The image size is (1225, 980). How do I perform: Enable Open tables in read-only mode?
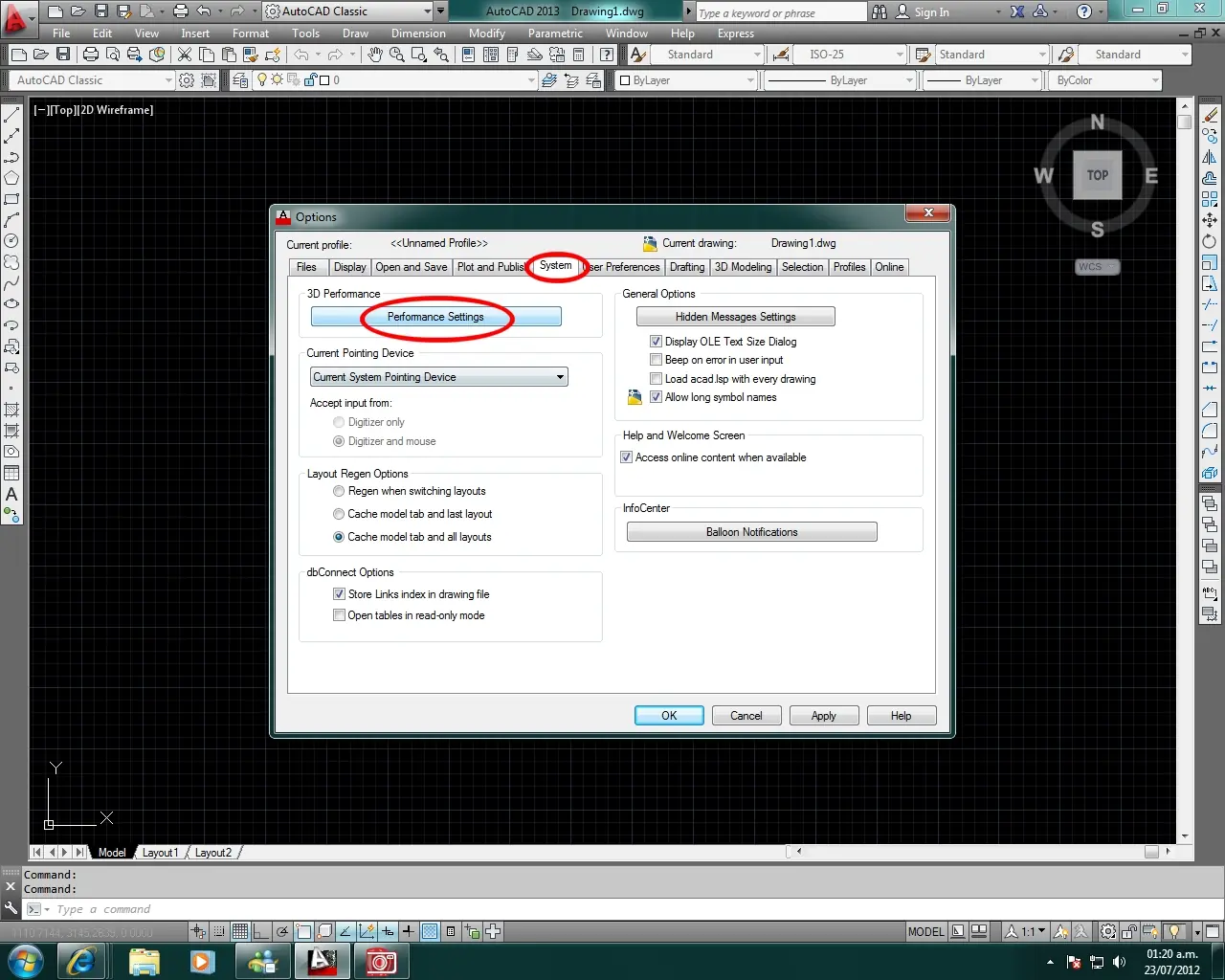click(339, 615)
